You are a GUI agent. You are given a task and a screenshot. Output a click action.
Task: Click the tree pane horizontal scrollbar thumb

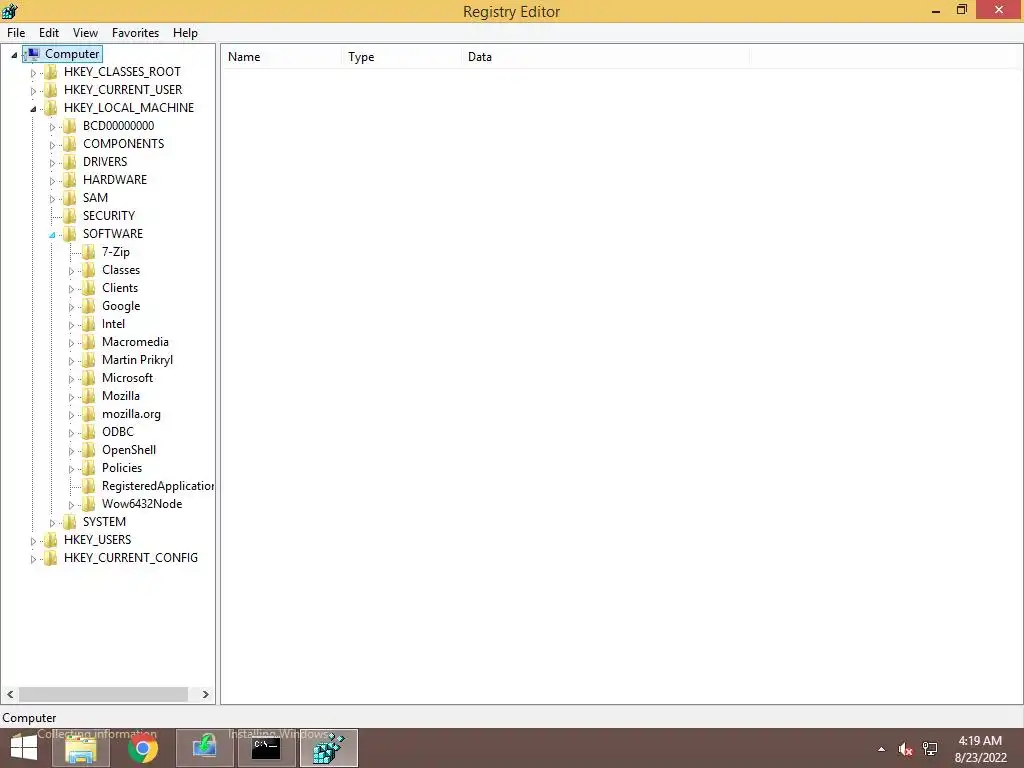click(x=103, y=694)
